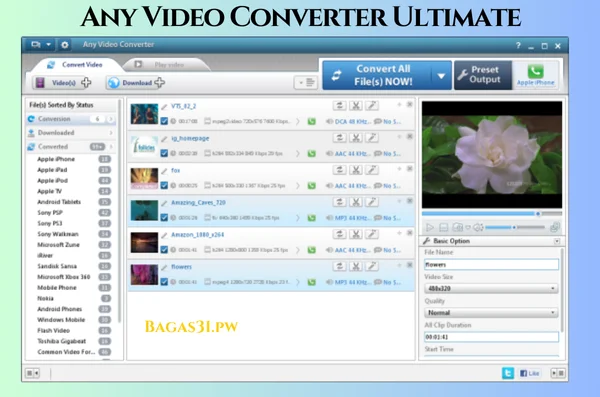Take a snapshot with the camera icon
The height and width of the screenshot is (397, 600).
click(x=458, y=228)
